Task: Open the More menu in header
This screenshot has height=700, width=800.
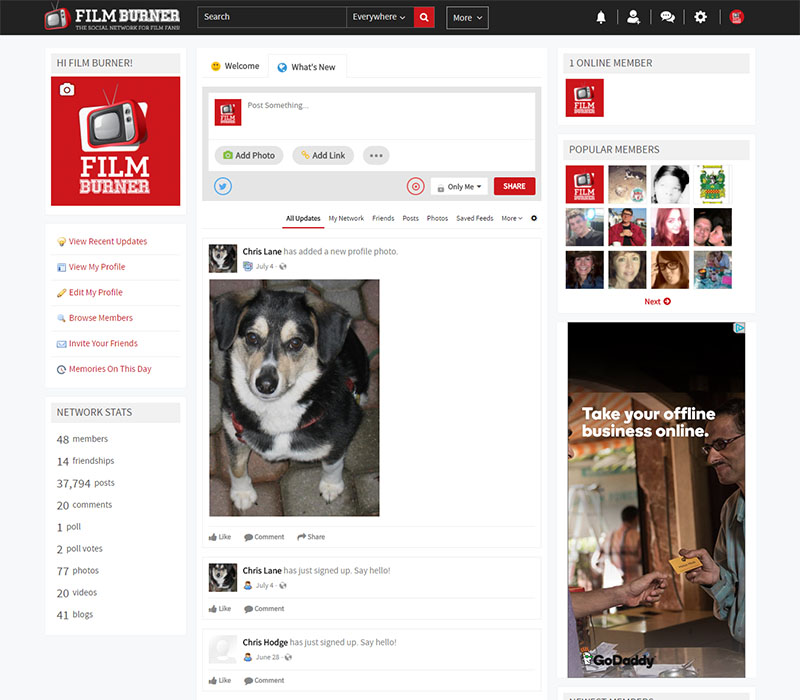Action: coord(467,17)
